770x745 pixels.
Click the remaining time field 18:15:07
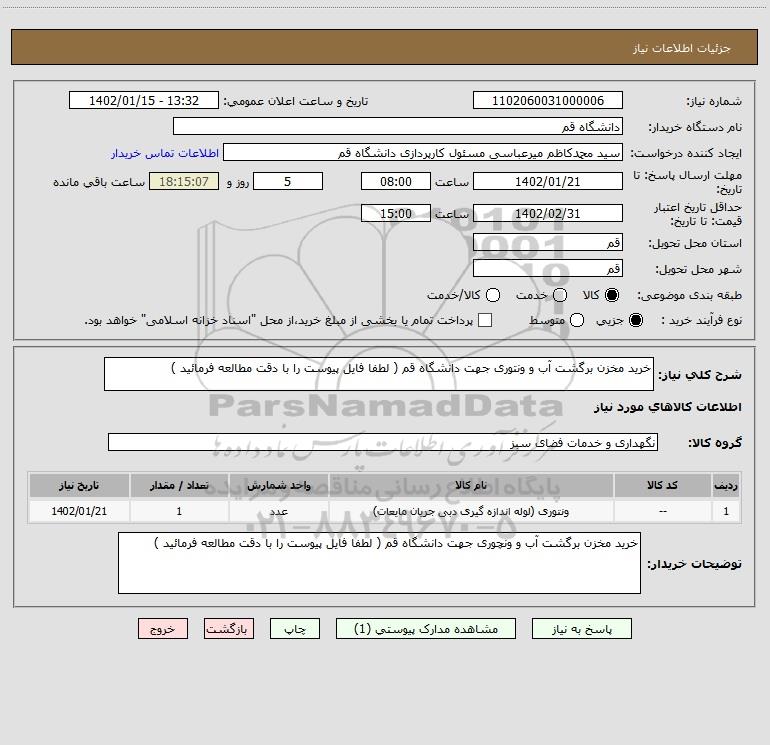point(184,181)
